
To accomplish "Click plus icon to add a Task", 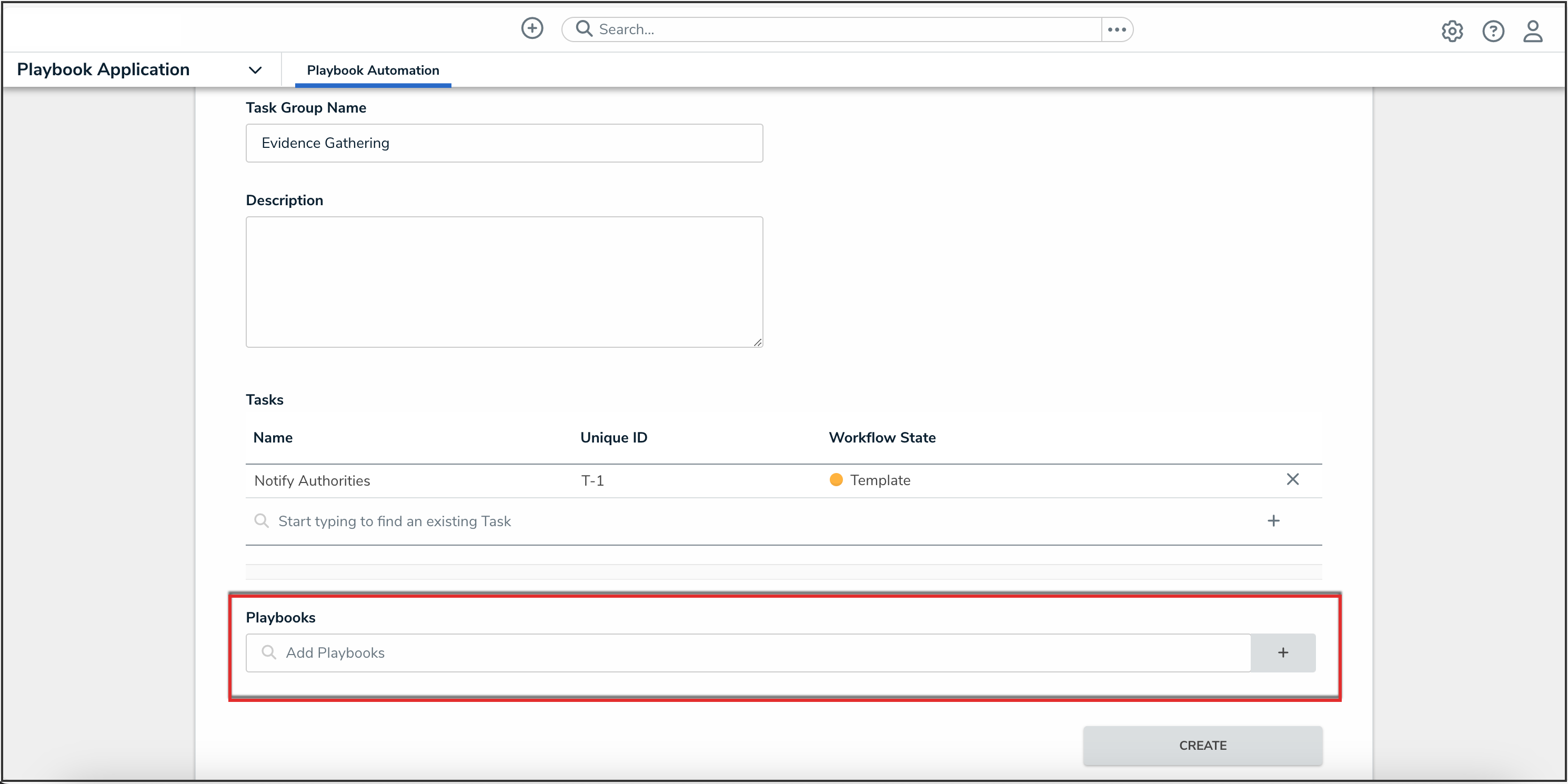I will point(1273,521).
